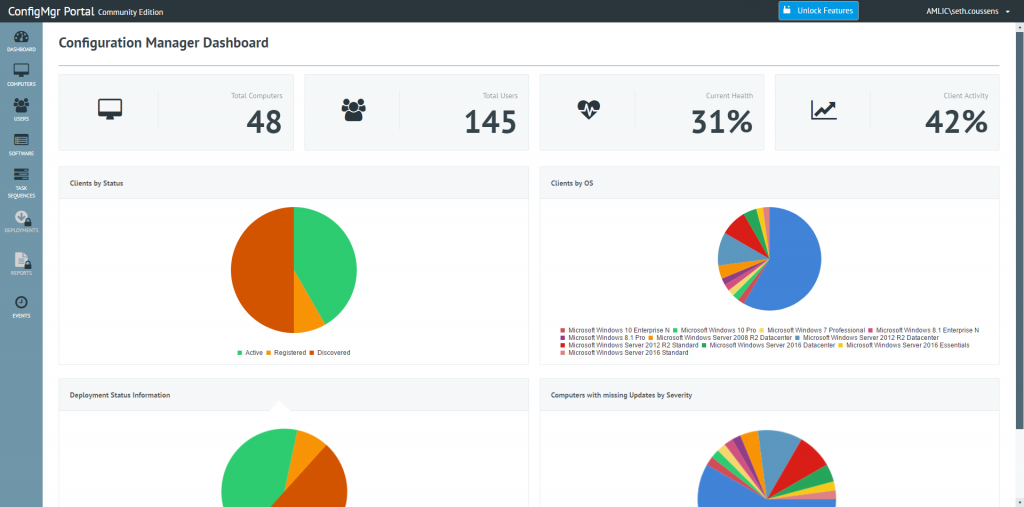1024x507 pixels.
Task: Click the group icon in Total Users card
Action: pos(353,109)
